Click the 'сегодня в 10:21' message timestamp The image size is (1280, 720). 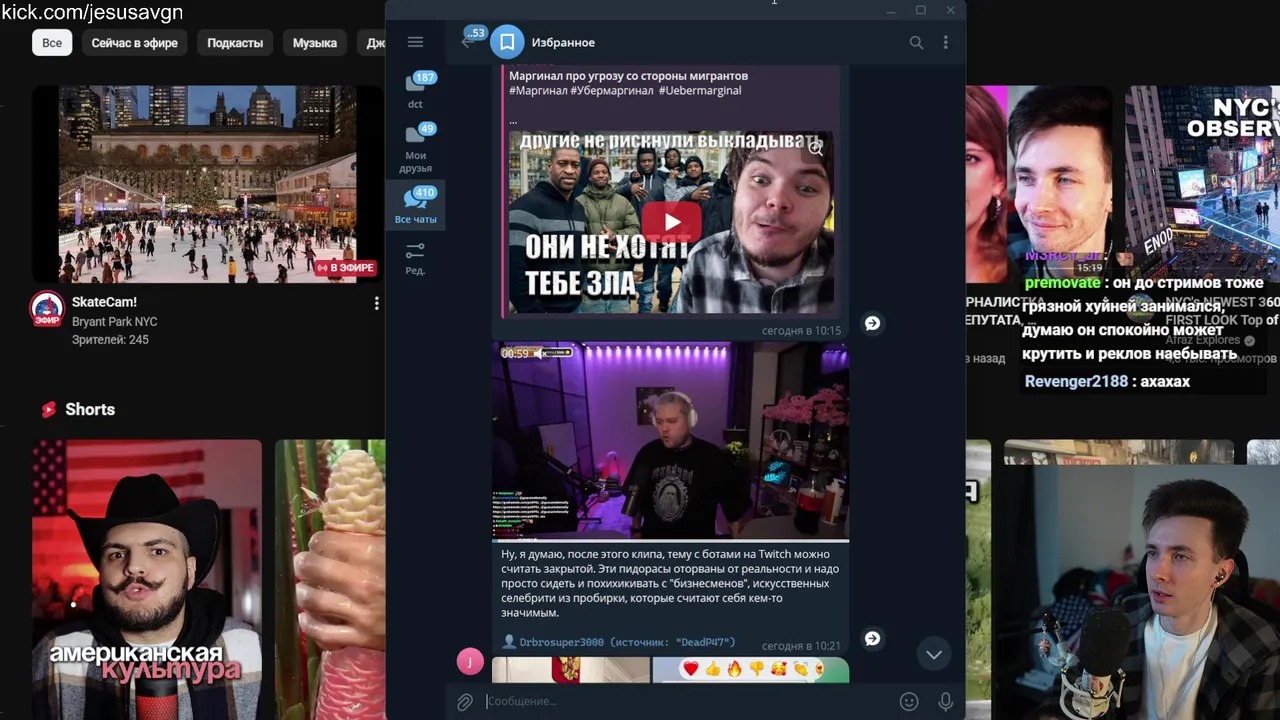pyautogui.click(x=801, y=646)
